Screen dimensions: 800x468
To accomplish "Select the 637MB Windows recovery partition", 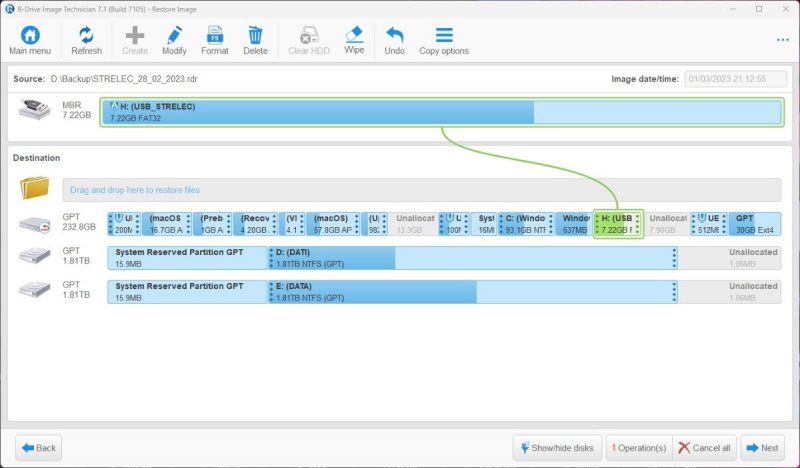I will tap(574, 224).
